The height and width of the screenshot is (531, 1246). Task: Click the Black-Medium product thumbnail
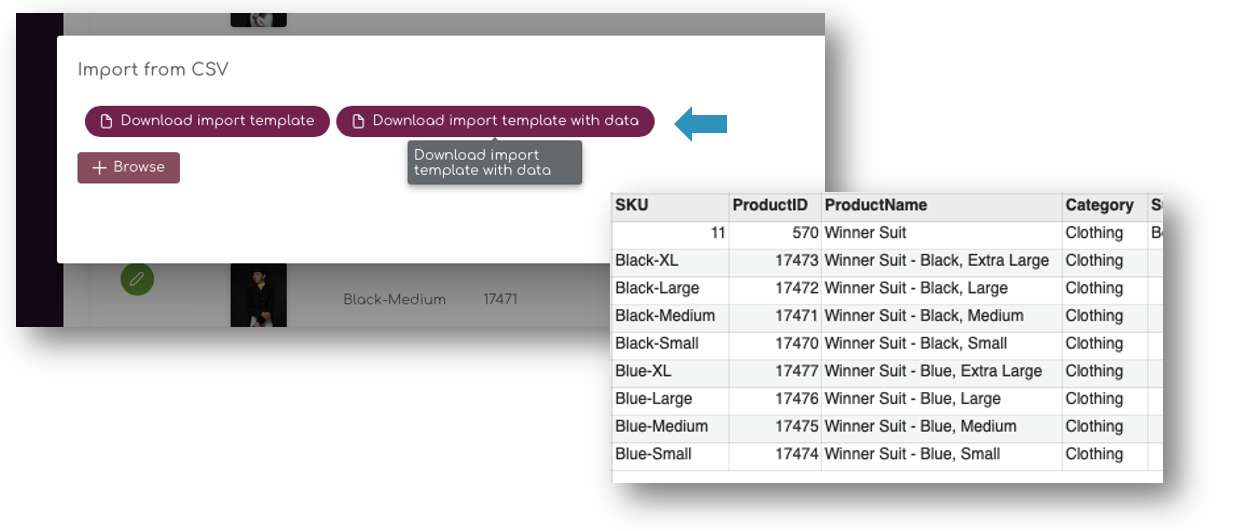(x=258, y=295)
